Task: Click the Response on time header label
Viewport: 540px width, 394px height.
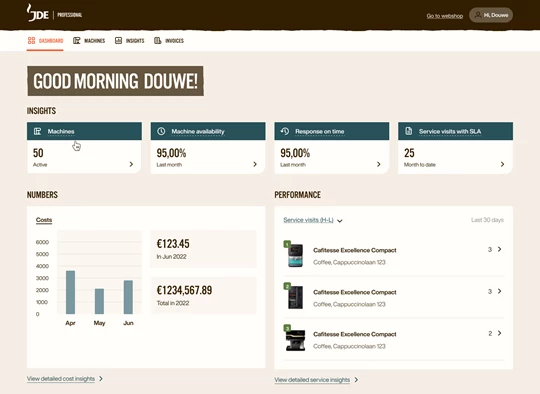Action: (320, 131)
